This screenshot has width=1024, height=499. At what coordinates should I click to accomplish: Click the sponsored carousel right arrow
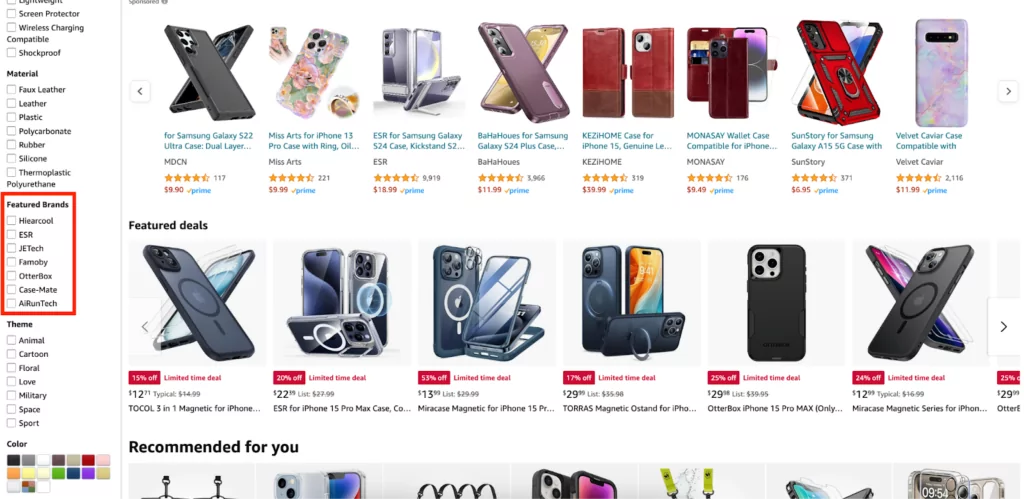pyautogui.click(x=1008, y=91)
